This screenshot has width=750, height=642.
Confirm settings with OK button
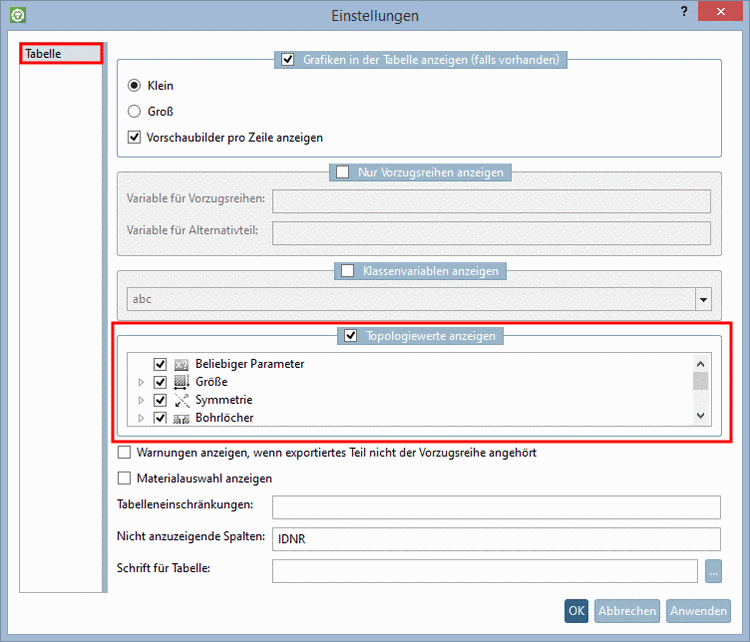tap(576, 611)
